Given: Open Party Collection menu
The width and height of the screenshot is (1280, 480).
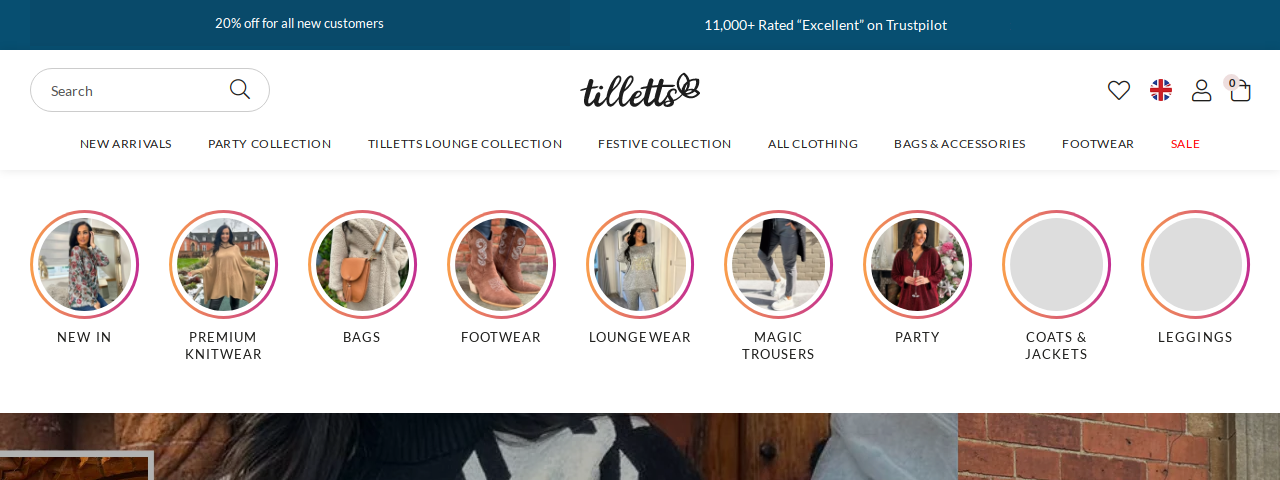Looking at the screenshot, I should [270, 144].
